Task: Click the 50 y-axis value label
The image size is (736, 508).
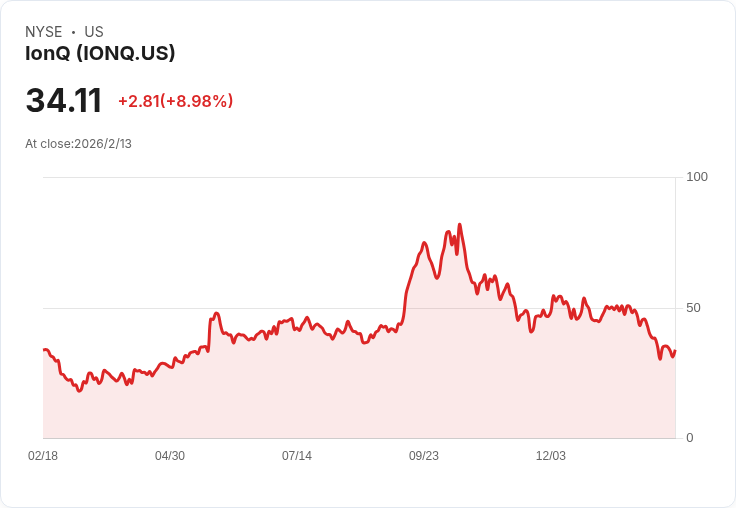Action: point(693,307)
